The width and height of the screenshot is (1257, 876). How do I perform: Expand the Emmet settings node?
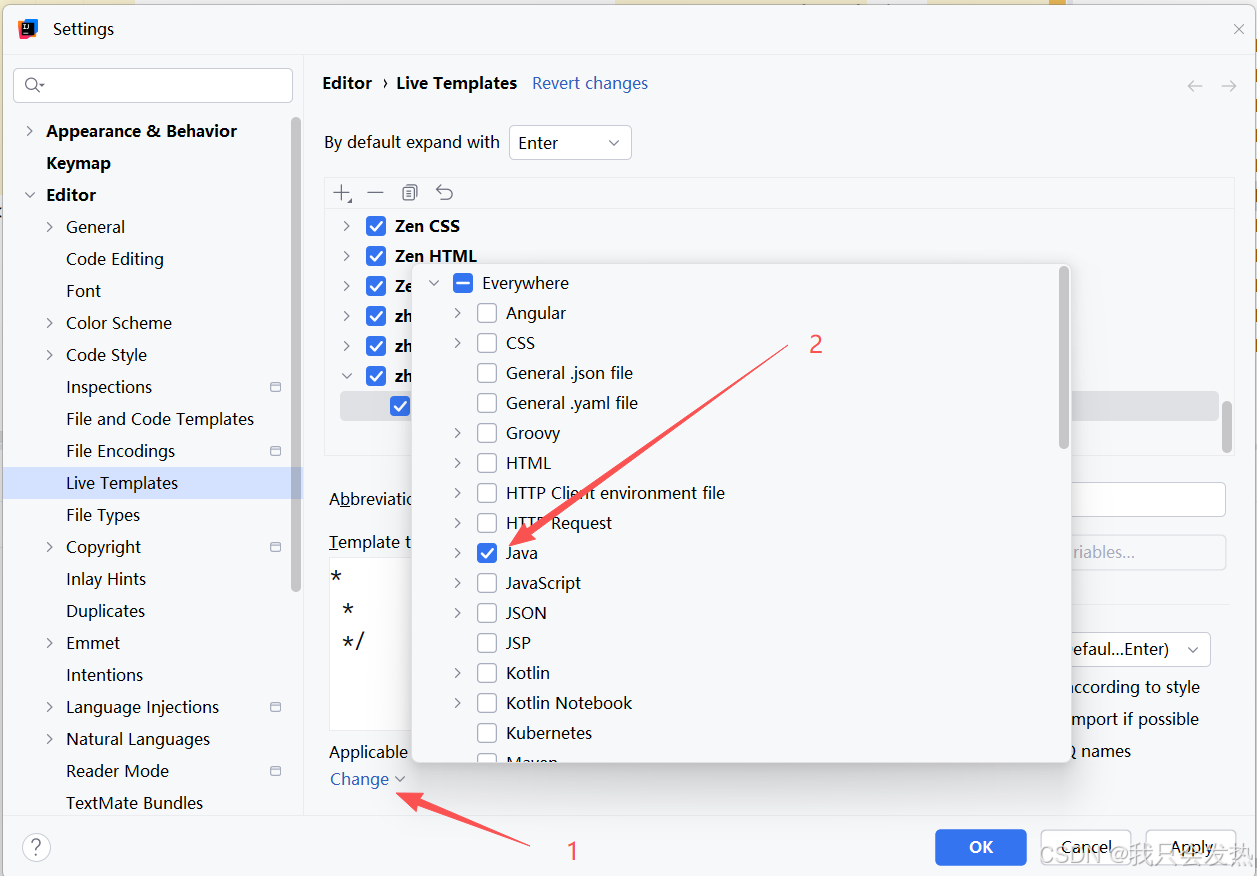click(50, 643)
